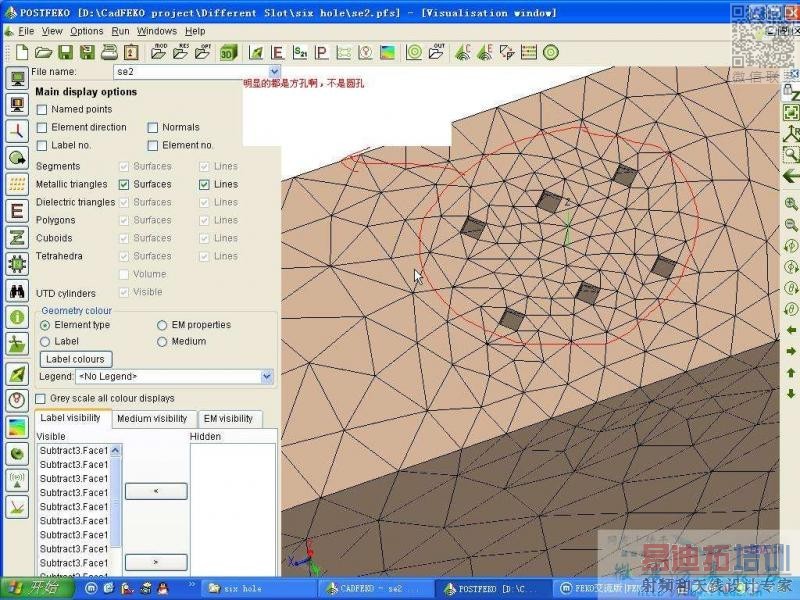Open the Run menu
The width and height of the screenshot is (800, 600).
(120, 31)
